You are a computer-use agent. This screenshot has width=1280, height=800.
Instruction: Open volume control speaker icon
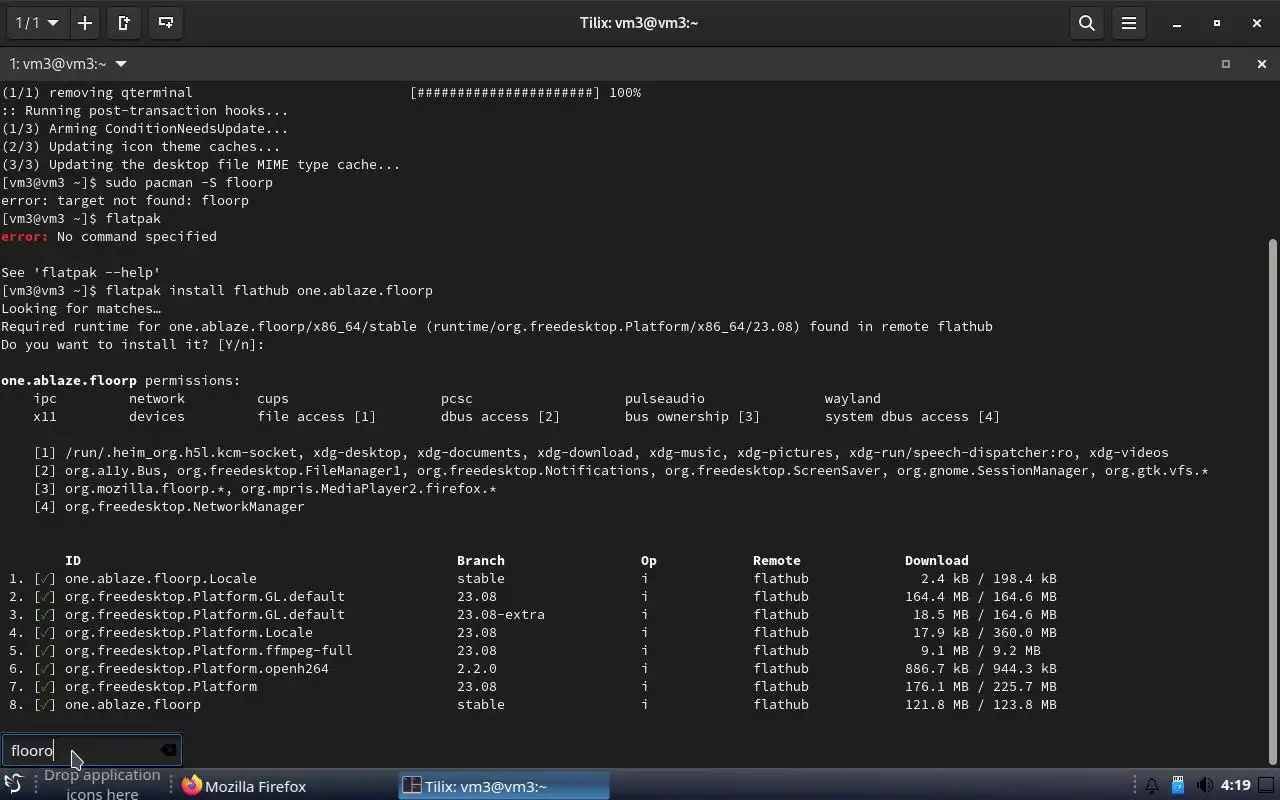tap(1204, 786)
